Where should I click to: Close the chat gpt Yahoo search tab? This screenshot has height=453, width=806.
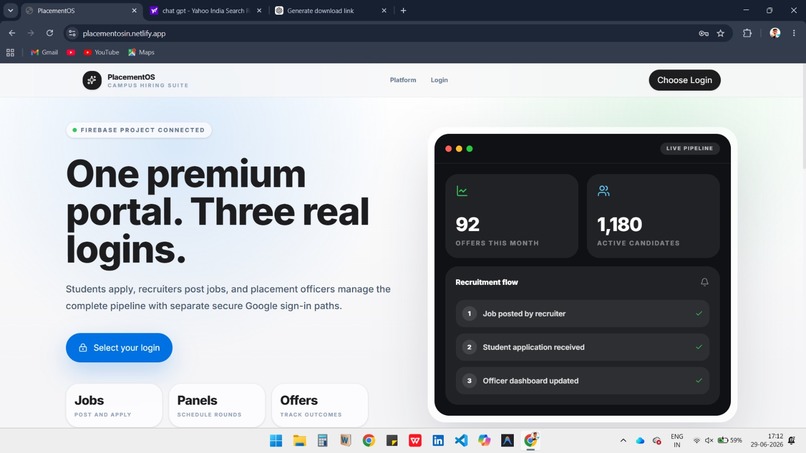pos(259,10)
